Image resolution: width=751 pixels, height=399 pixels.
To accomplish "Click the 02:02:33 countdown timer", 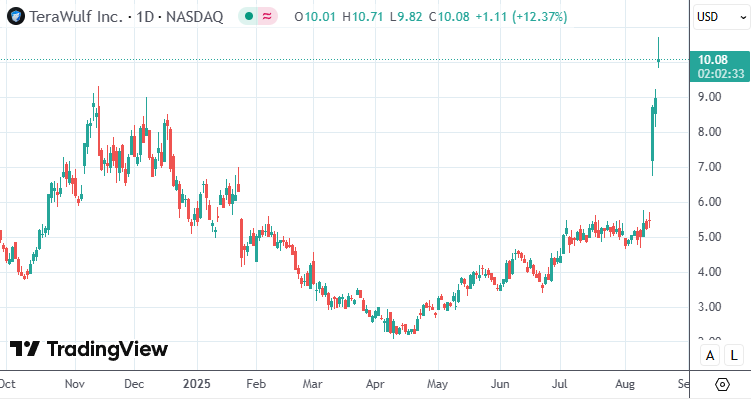I will point(721,74).
